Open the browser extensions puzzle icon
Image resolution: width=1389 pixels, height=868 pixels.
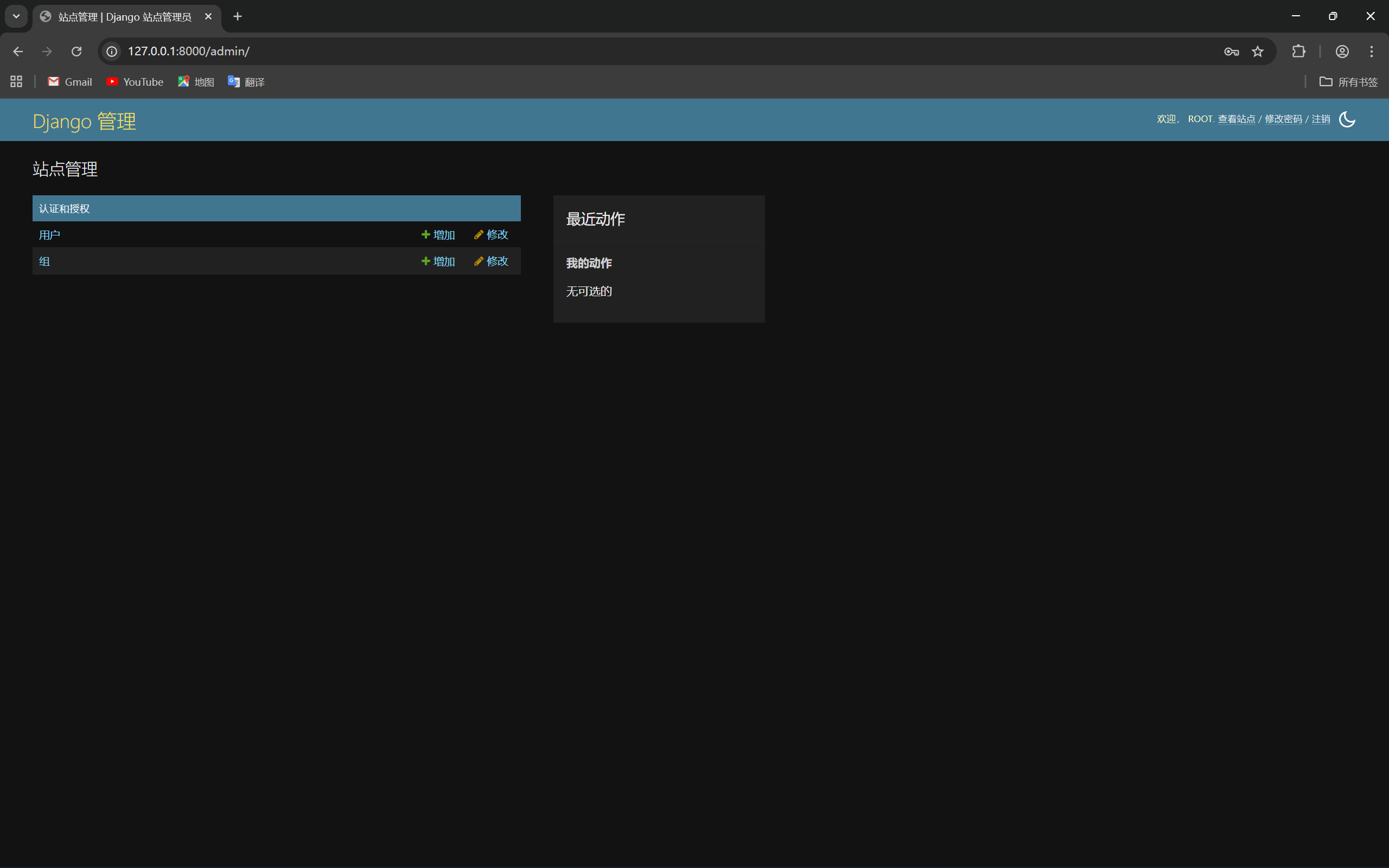tap(1298, 52)
